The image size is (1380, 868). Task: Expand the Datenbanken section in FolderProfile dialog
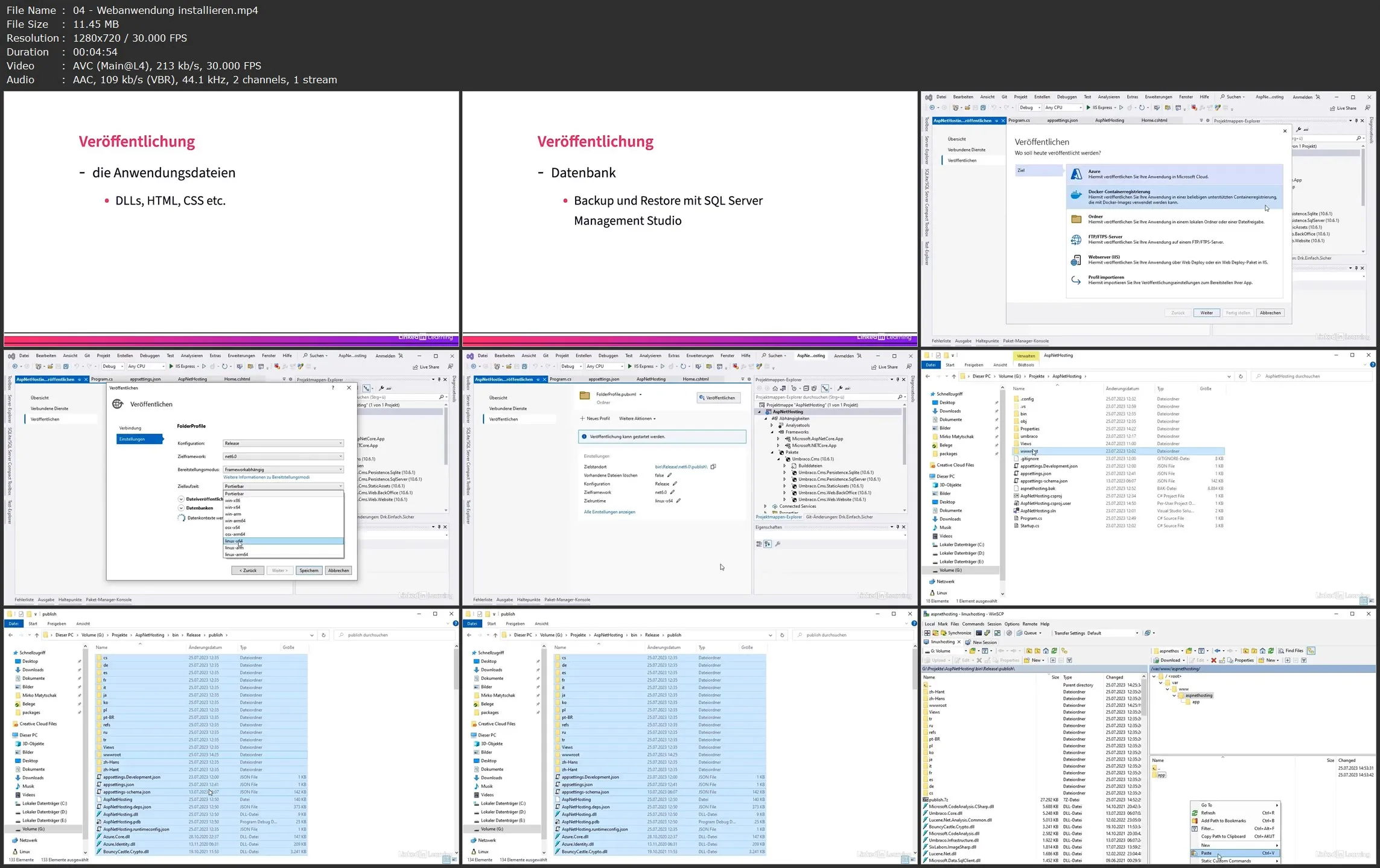[181, 508]
